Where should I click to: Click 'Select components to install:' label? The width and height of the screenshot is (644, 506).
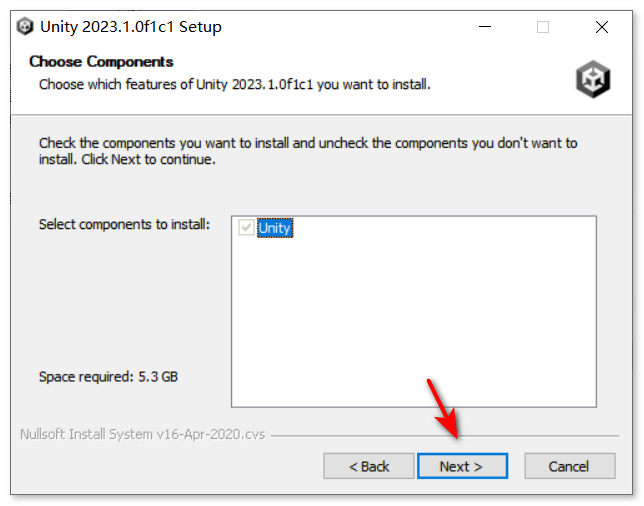click(124, 224)
